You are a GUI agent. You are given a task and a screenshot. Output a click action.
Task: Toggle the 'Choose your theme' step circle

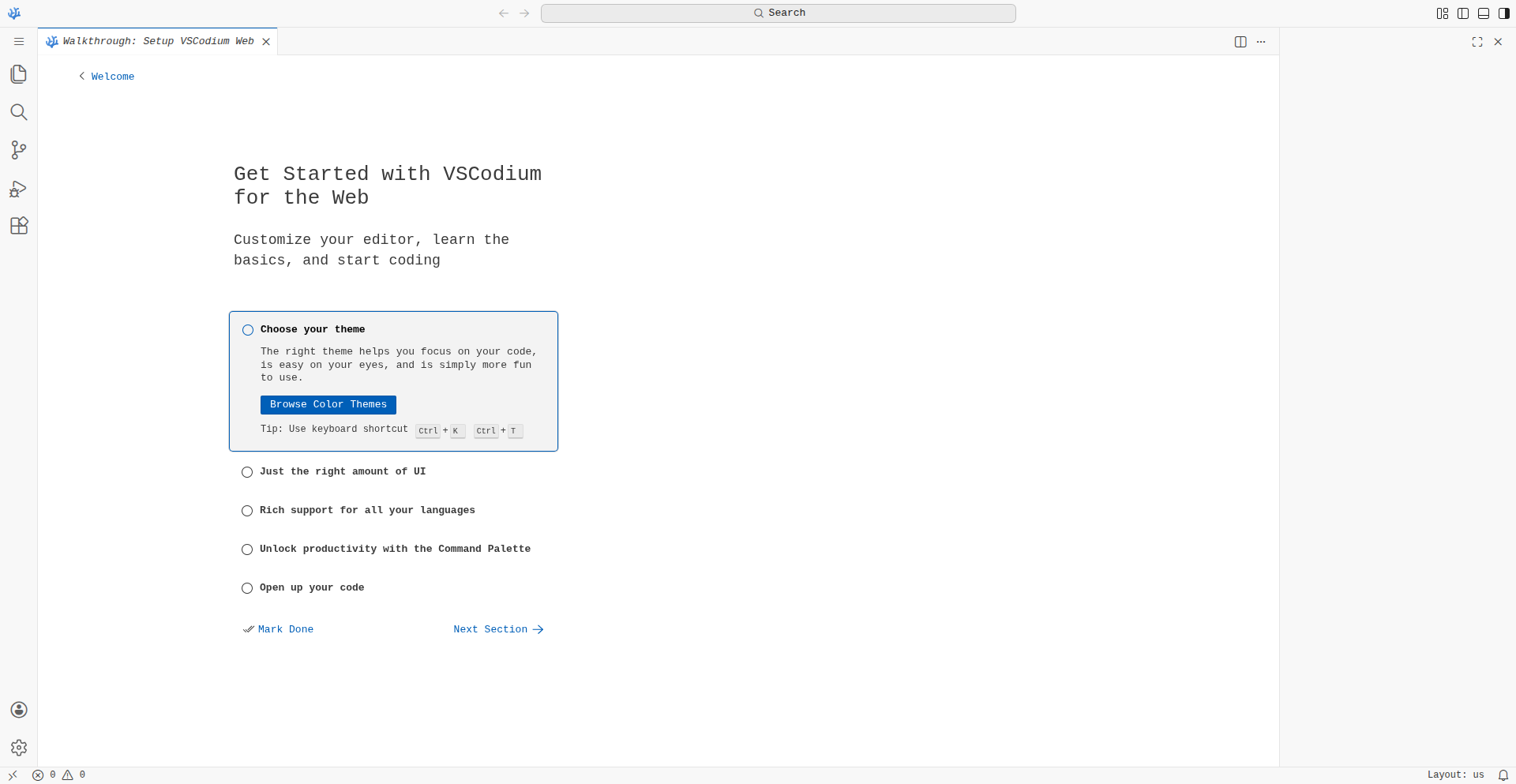point(248,330)
